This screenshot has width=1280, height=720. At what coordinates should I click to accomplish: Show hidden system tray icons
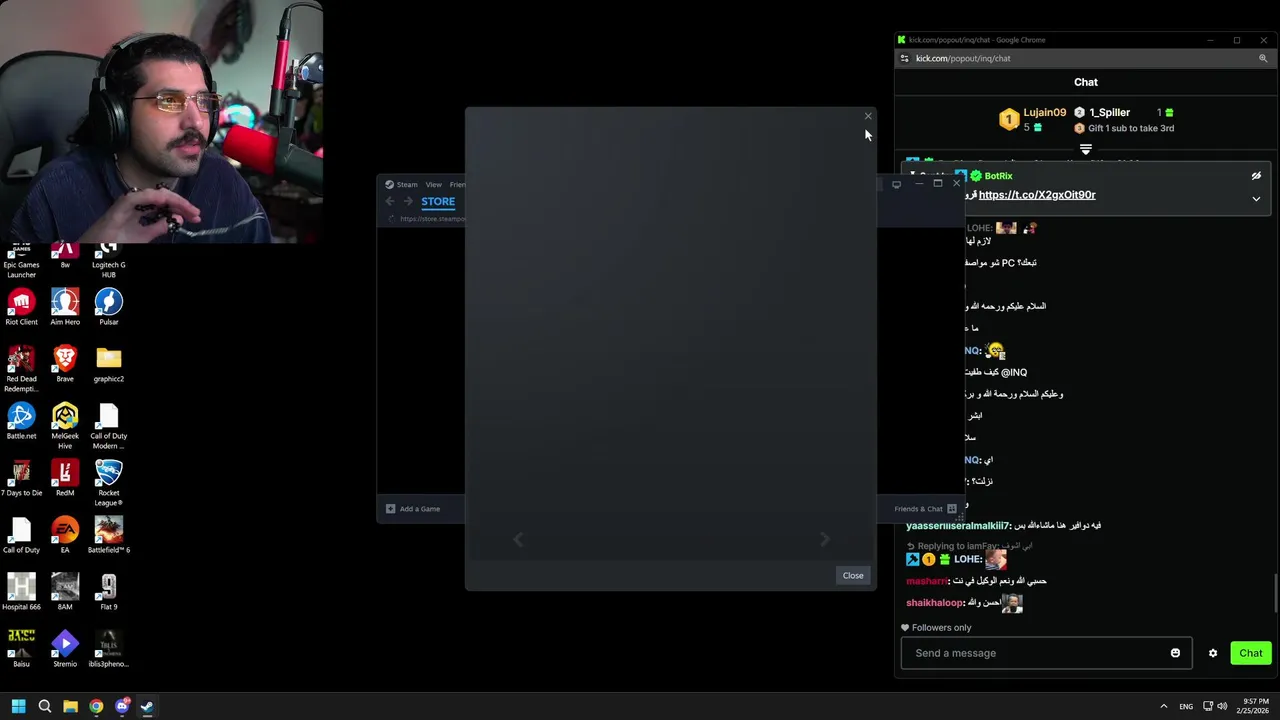1163,707
